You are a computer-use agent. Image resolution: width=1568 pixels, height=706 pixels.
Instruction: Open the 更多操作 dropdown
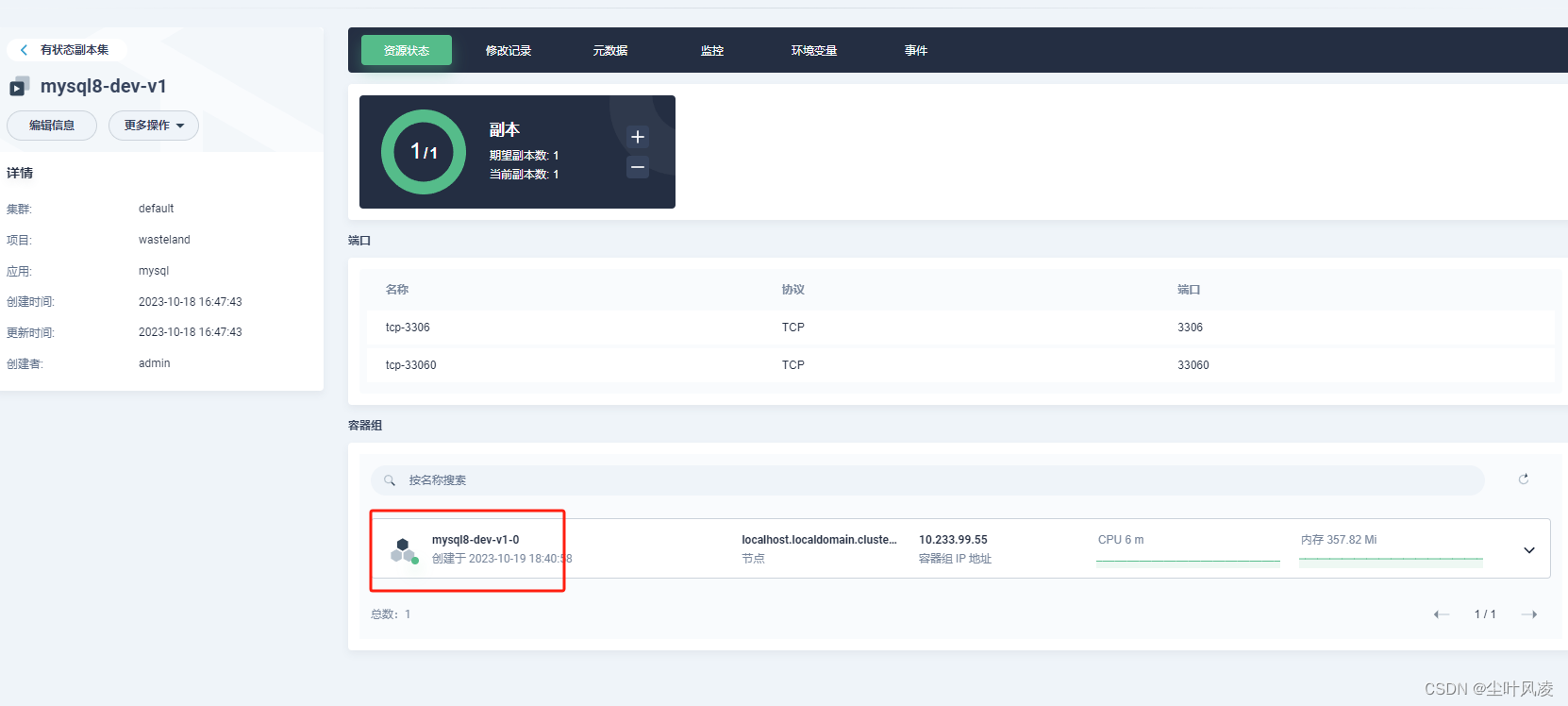coord(154,126)
